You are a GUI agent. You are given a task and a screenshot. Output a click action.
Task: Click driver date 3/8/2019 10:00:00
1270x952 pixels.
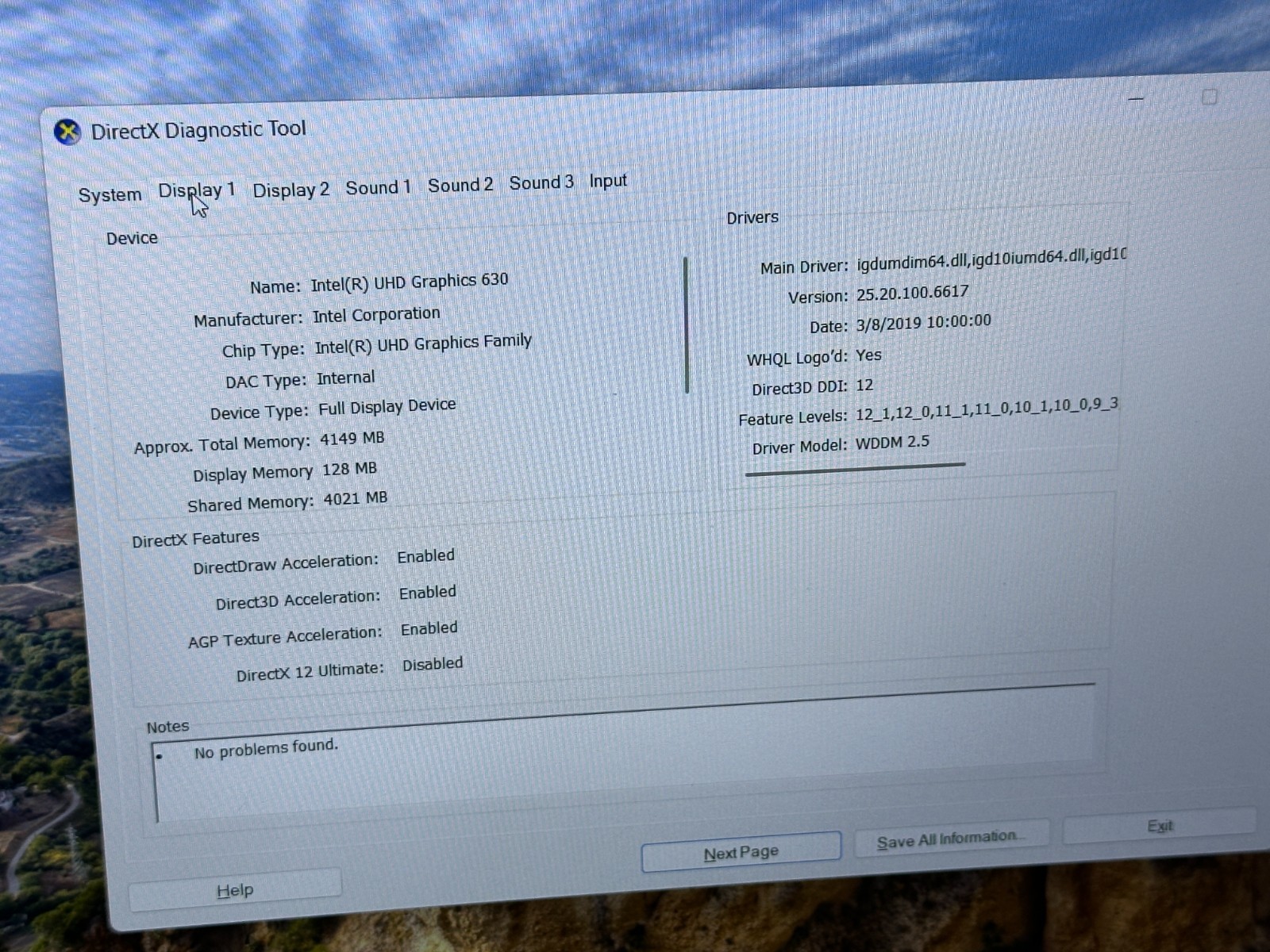pyautogui.click(x=924, y=322)
